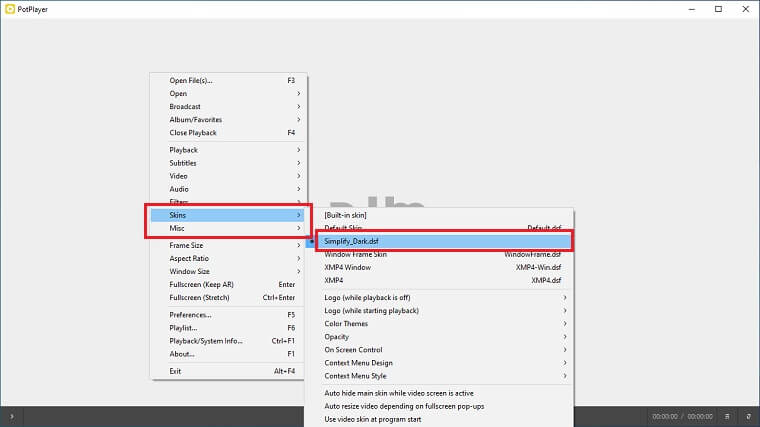Choose Open File(s)... from context menu
The image size is (760, 427).
click(x=228, y=80)
